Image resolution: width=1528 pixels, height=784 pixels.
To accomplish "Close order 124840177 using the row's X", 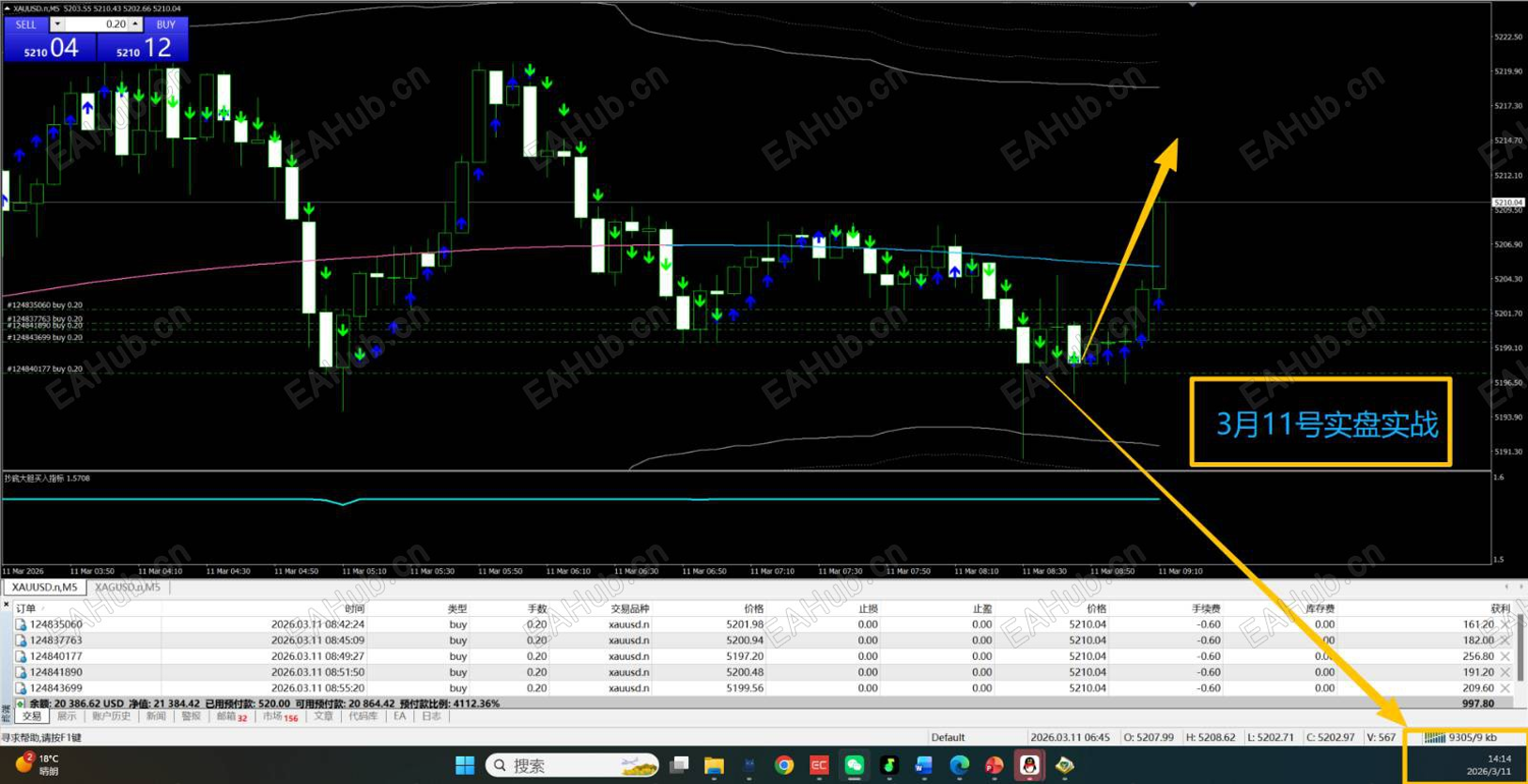I will [x=1505, y=656].
